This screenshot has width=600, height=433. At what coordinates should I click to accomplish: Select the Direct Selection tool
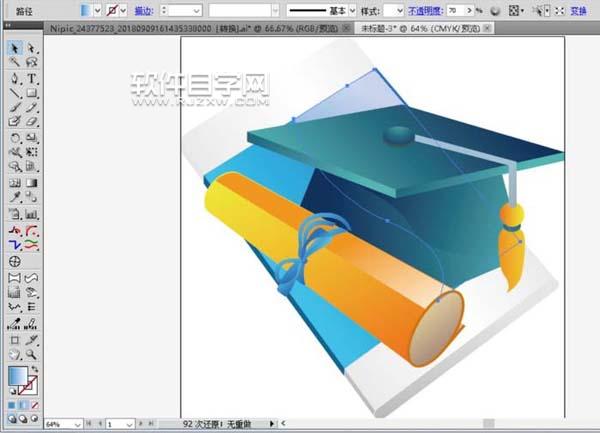[32, 48]
